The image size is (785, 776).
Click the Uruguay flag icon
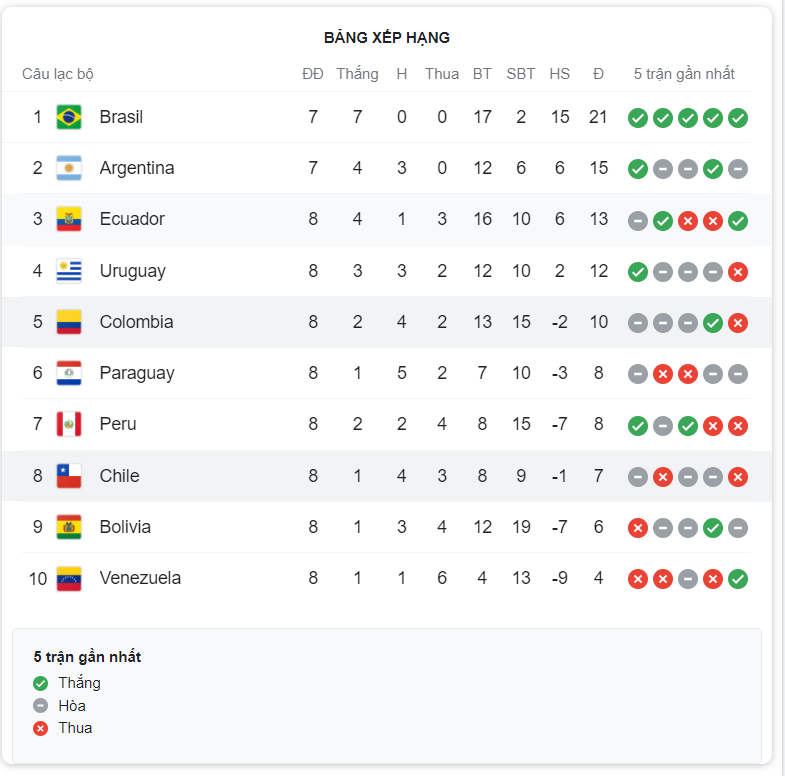coord(69,271)
